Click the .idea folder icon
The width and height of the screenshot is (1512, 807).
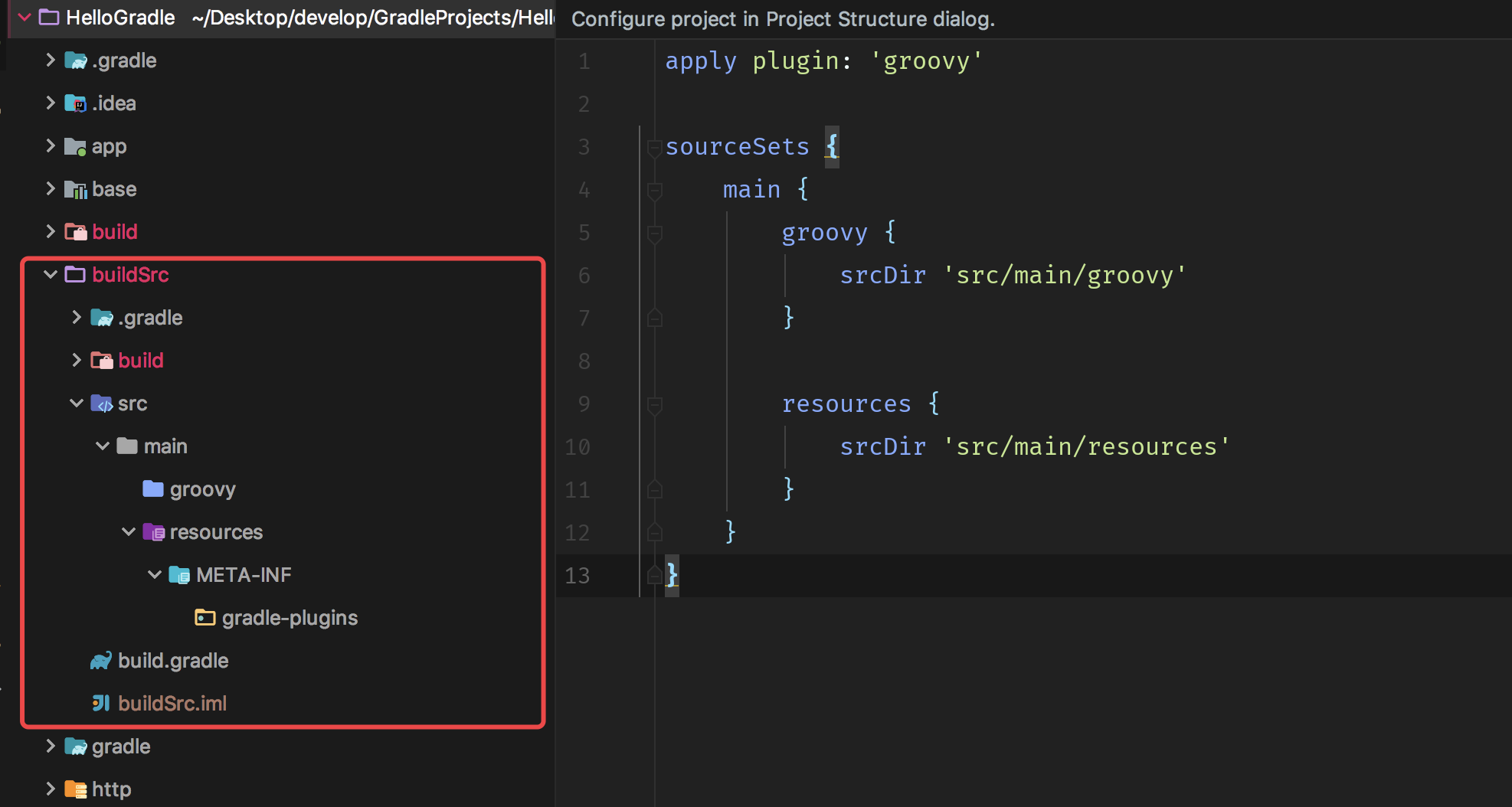click(75, 103)
